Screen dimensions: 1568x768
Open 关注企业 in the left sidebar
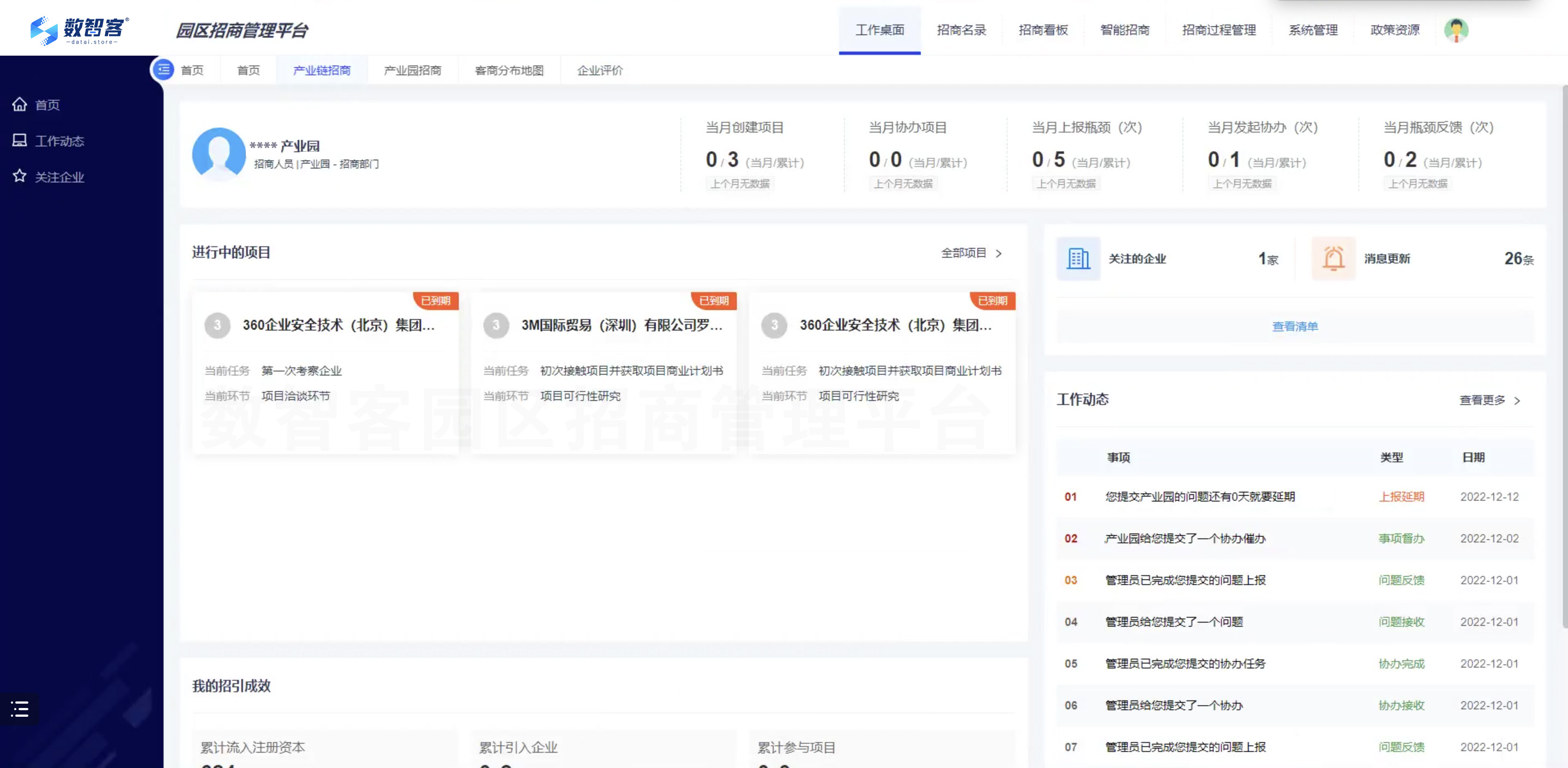(x=59, y=177)
